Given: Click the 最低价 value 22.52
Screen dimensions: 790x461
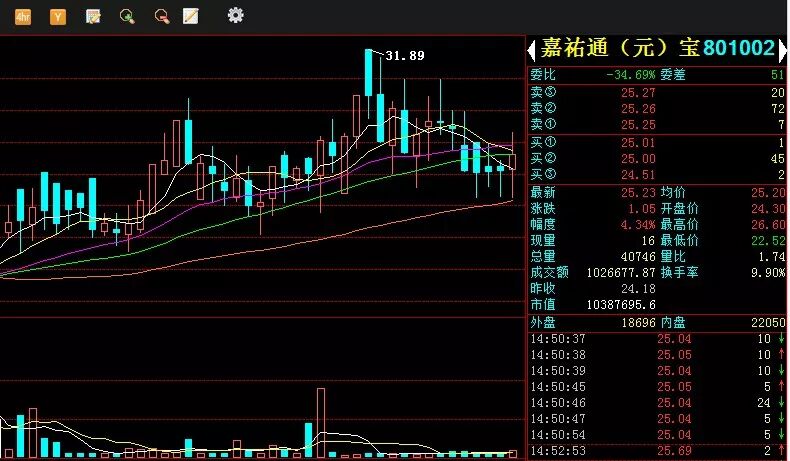Looking at the screenshot, I should pos(768,241).
